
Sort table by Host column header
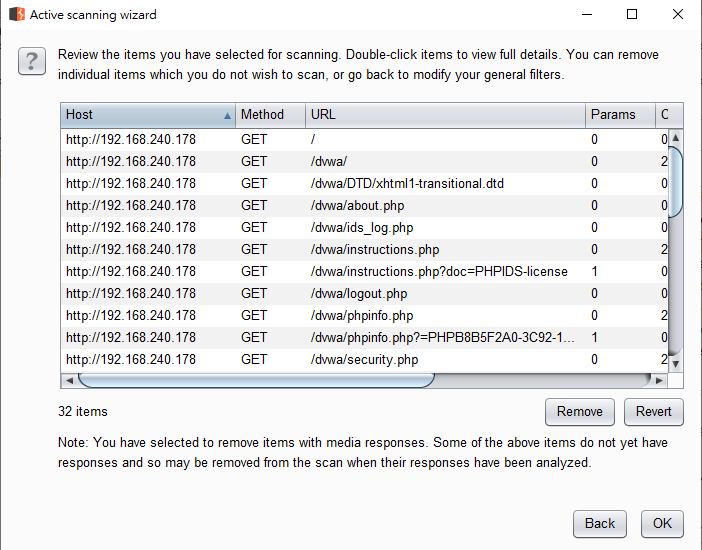pyautogui.click(x=147, y=115)
